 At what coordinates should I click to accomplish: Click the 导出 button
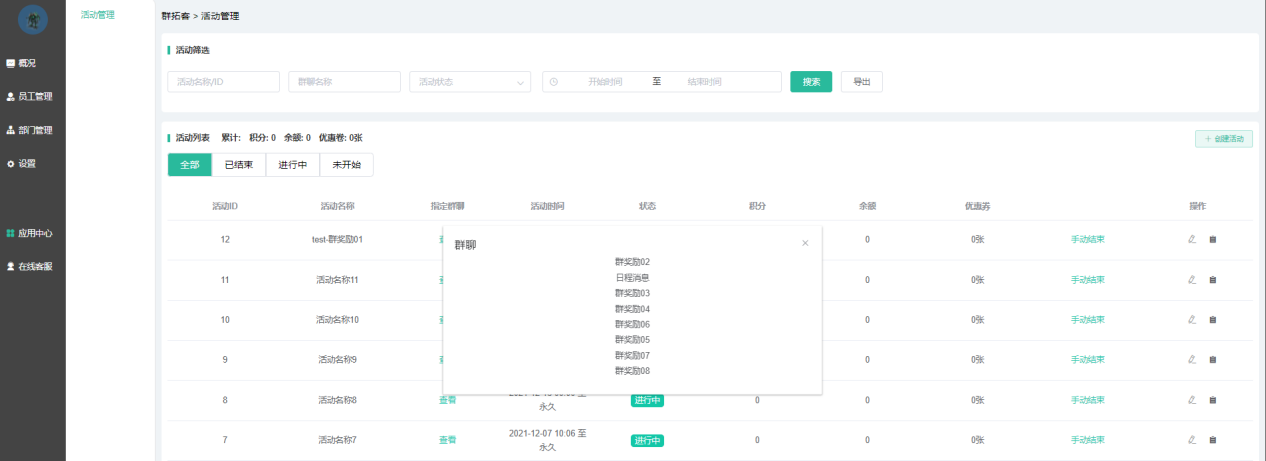tap(861, 82)
